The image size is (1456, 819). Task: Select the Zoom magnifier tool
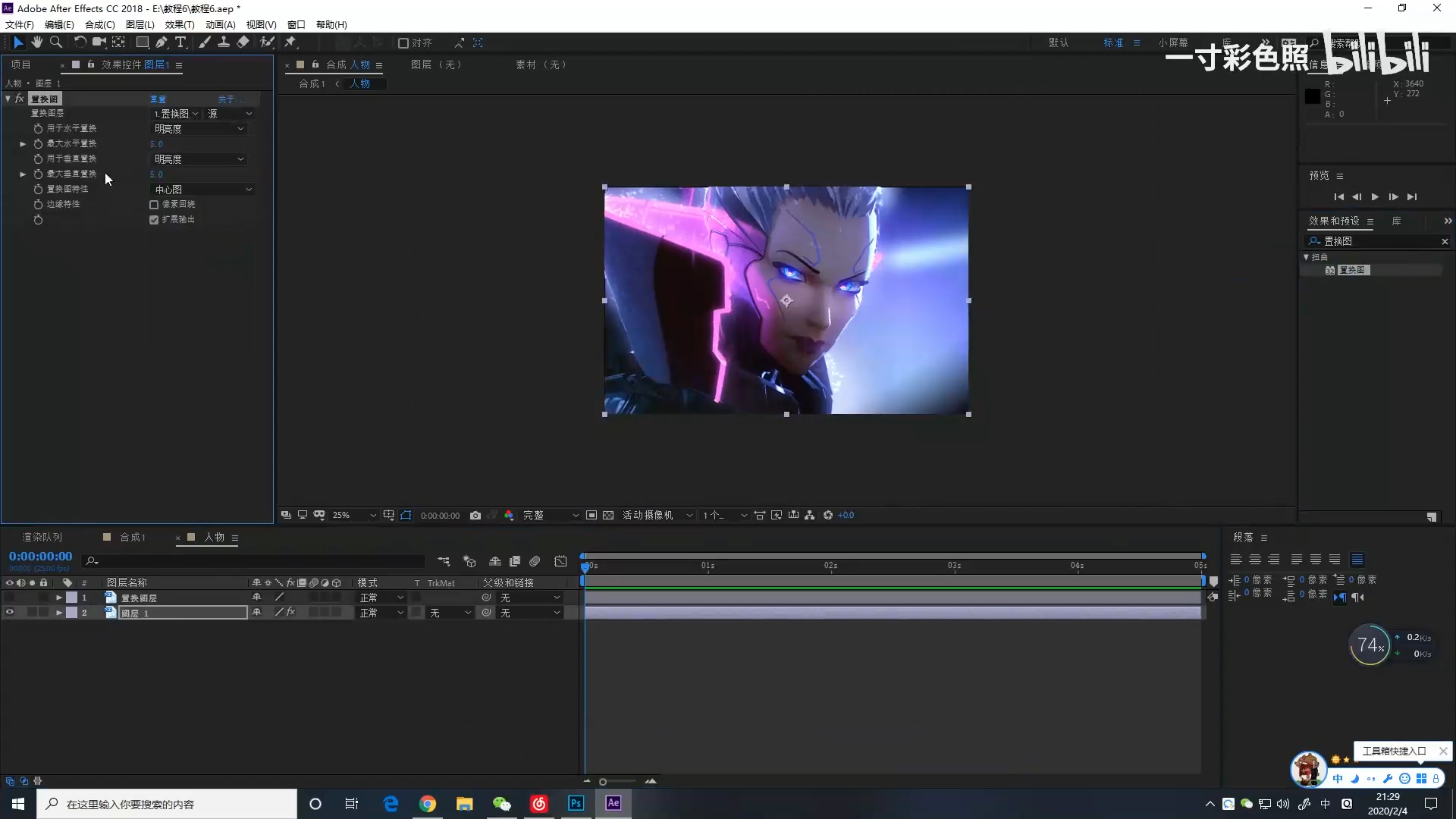click(x=56, y=42)
